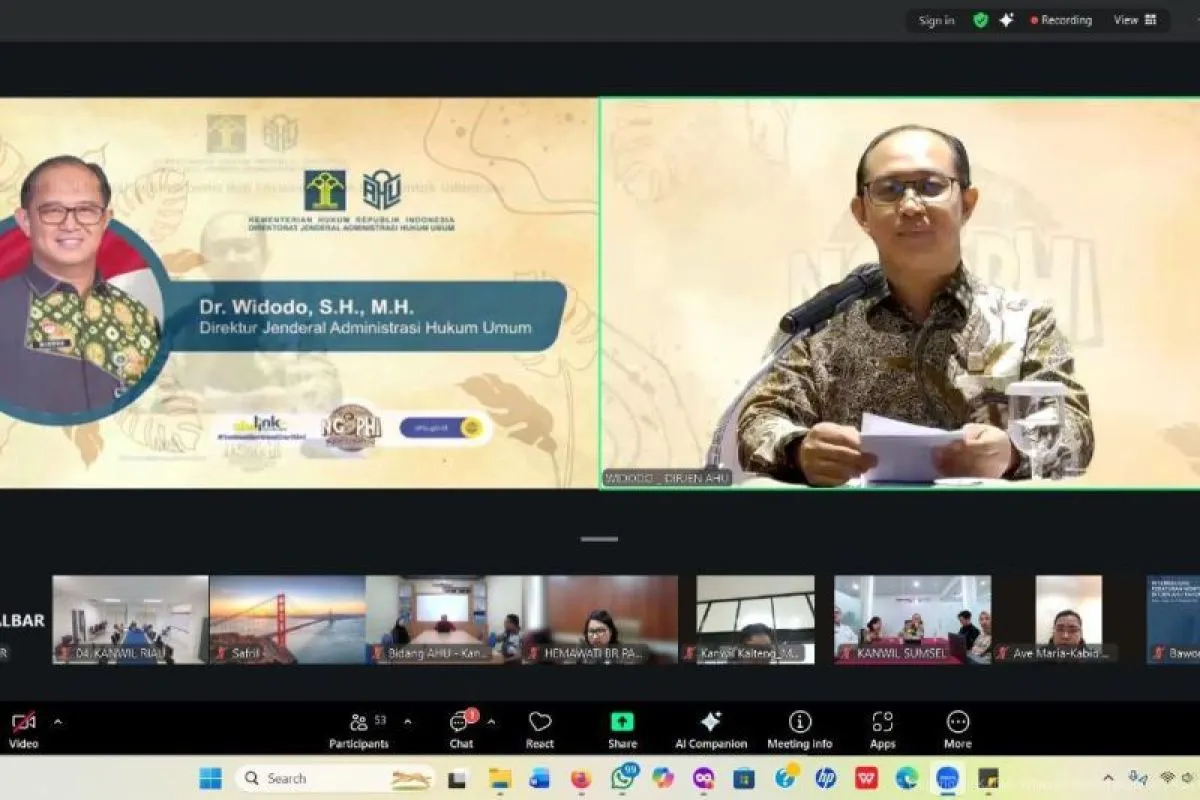
Task: Expand video options chevron beside Video
Action: click(x=57, y=721)
